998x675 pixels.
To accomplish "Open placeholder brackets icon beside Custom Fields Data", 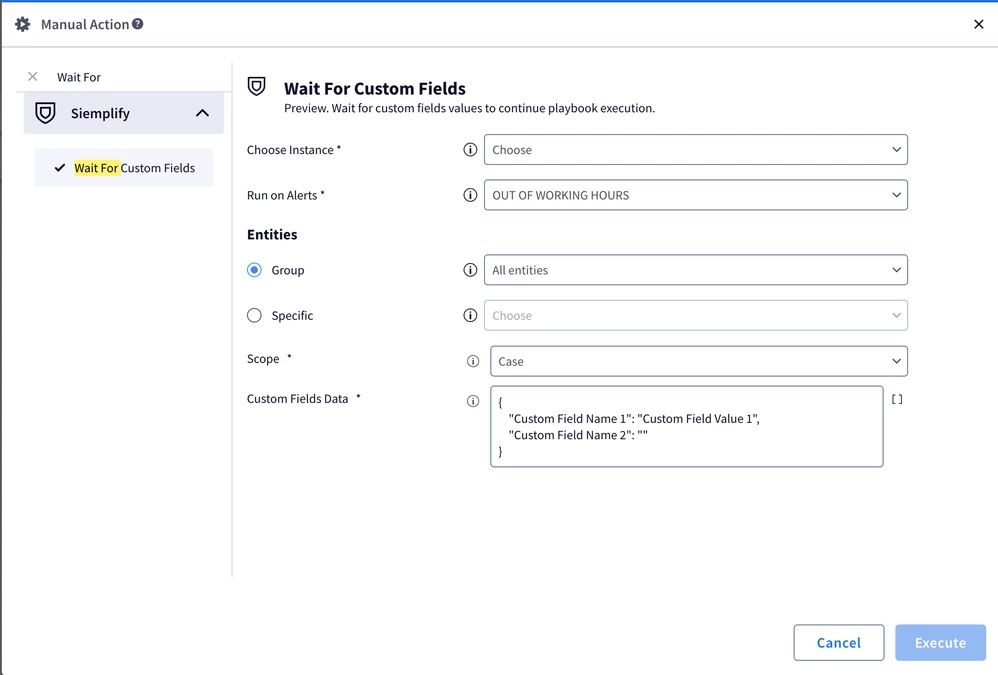I will (x=897, y=399).
